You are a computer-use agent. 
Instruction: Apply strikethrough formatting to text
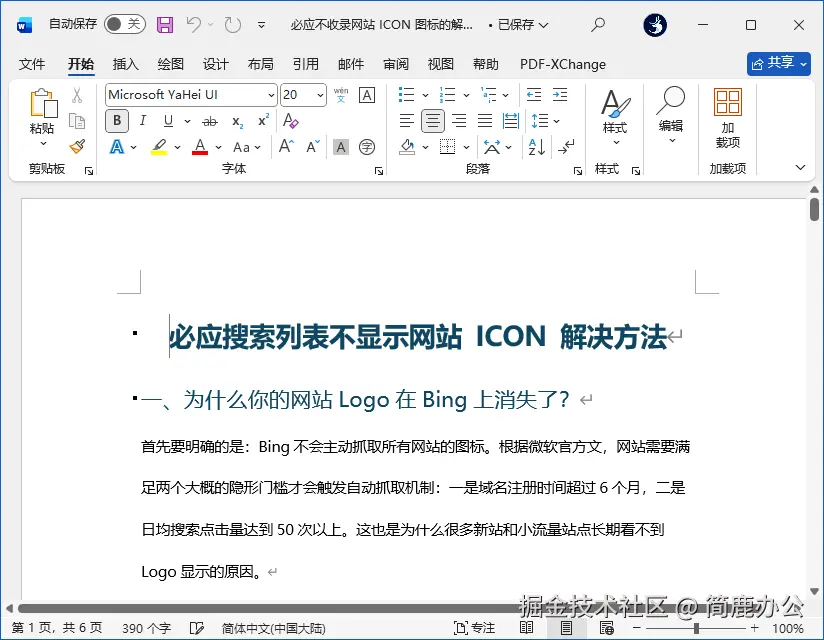[x=212, y=121]
